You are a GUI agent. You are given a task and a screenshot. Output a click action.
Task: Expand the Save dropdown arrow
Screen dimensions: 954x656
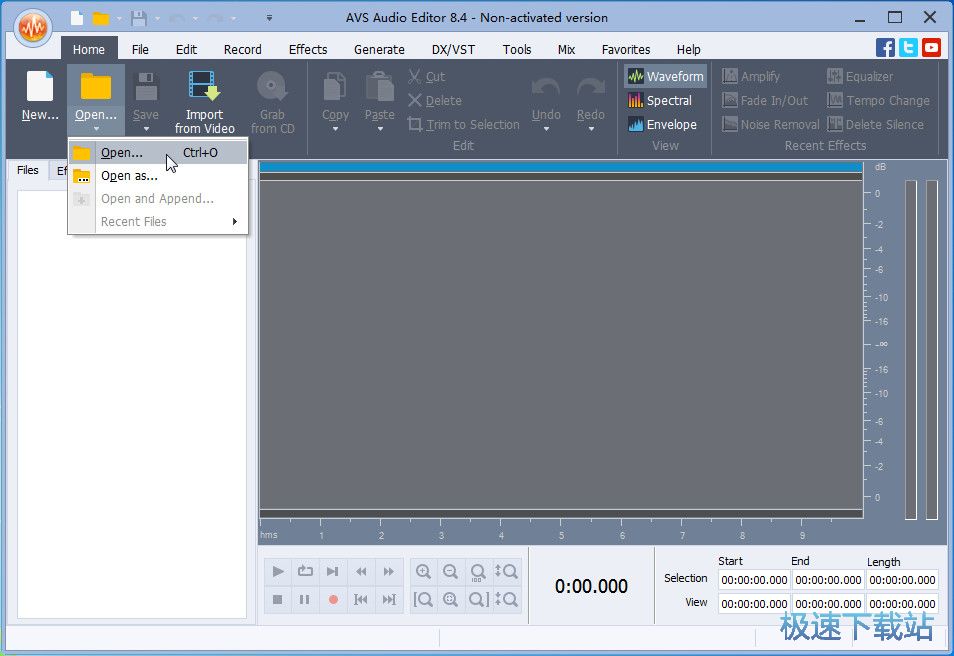coord(146,129)
